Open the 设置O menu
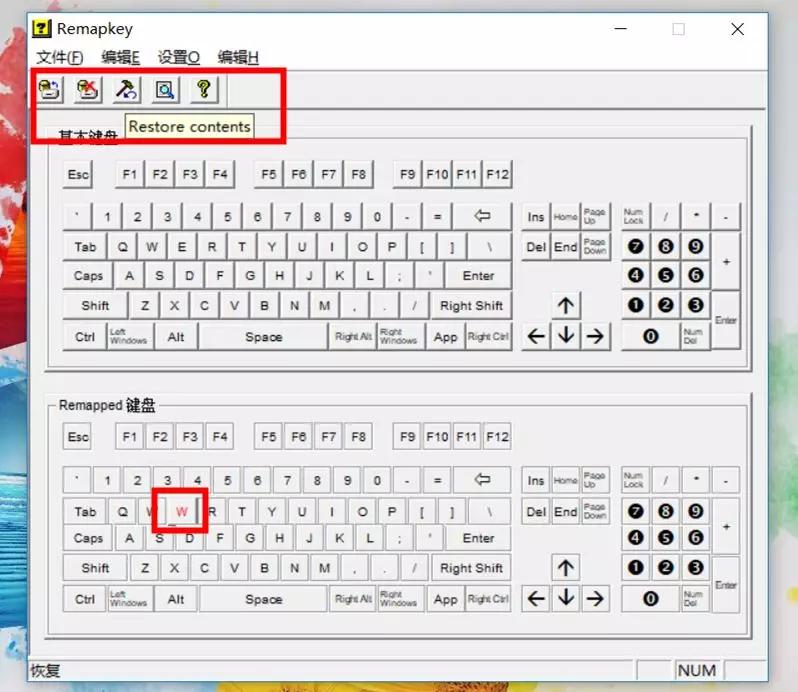 tap(178, 57)
